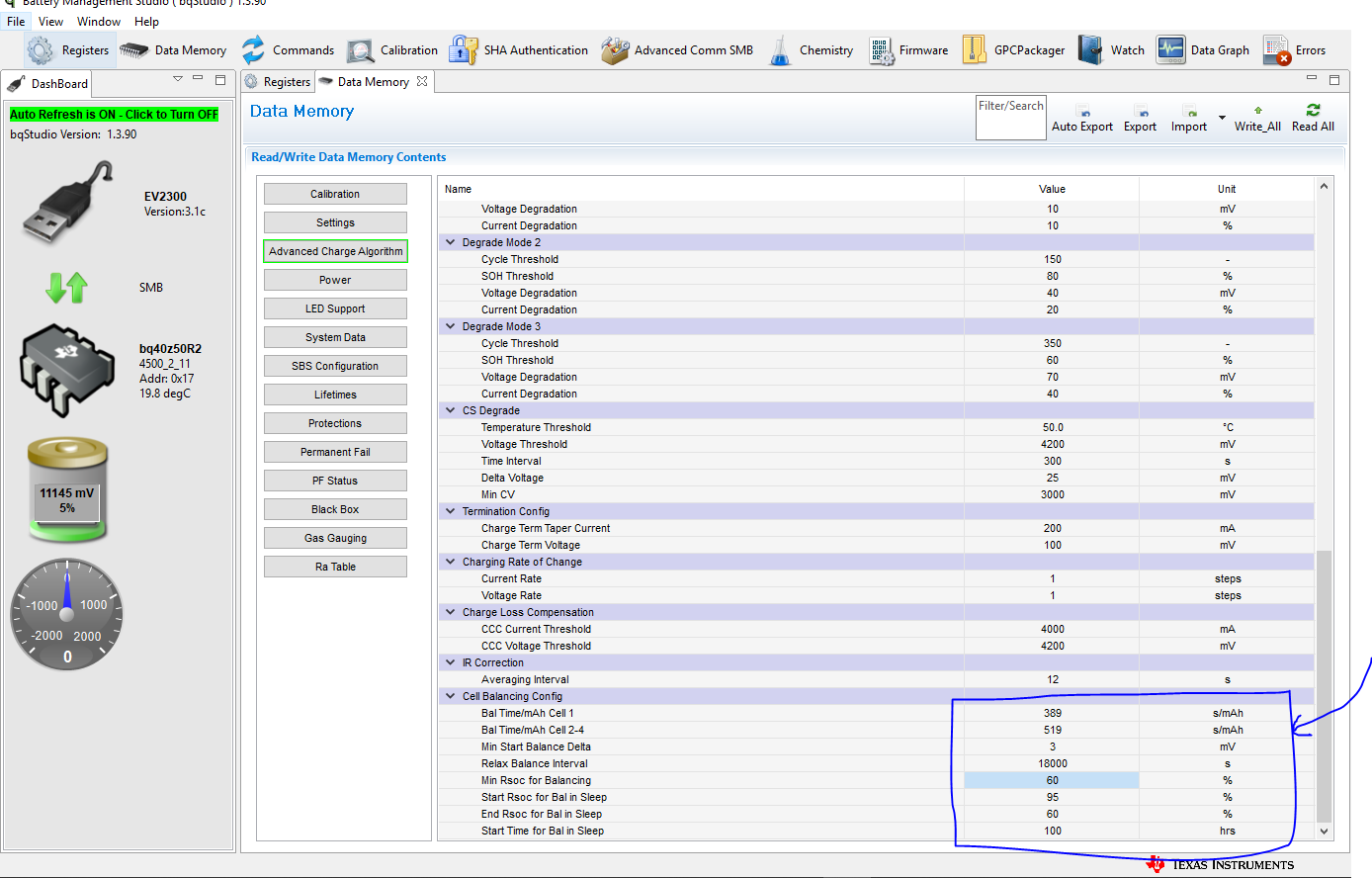
Task: Open the Commands toolbar icon
Action: (x=253, y=50)
